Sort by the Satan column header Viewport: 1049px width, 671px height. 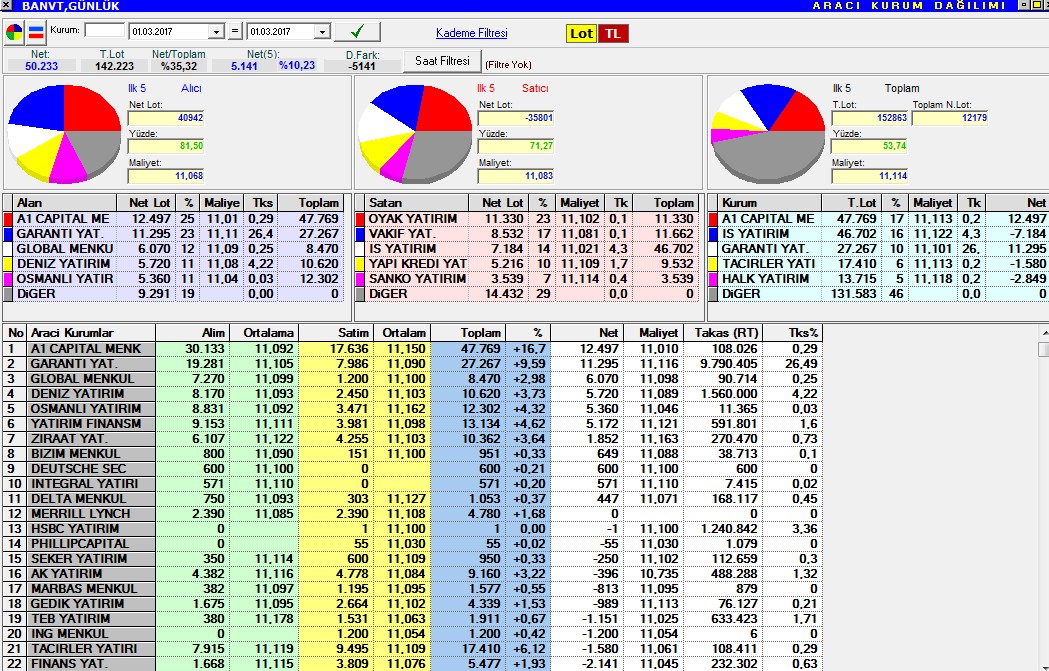[x=417, y=203]
